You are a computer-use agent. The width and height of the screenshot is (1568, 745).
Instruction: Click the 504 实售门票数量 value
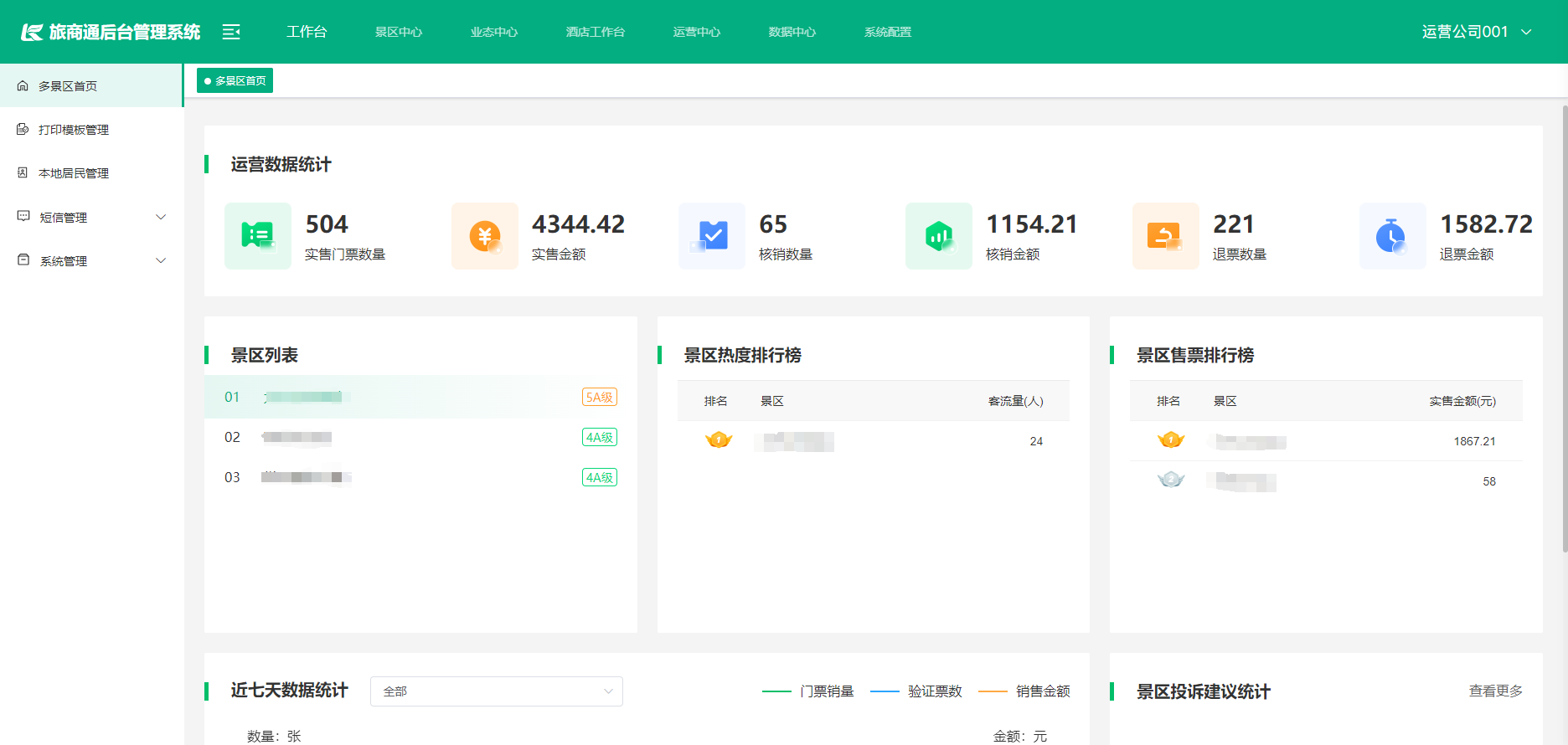pos(327,224)
